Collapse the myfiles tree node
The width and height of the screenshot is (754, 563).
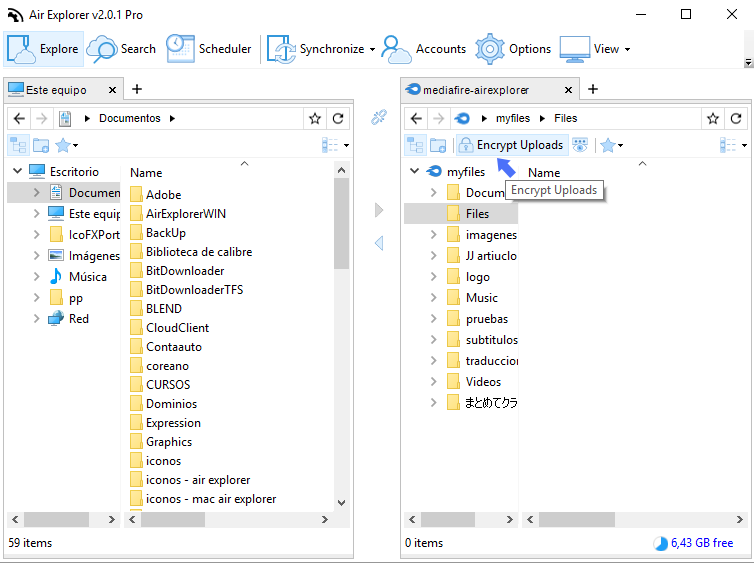(415, 171)
